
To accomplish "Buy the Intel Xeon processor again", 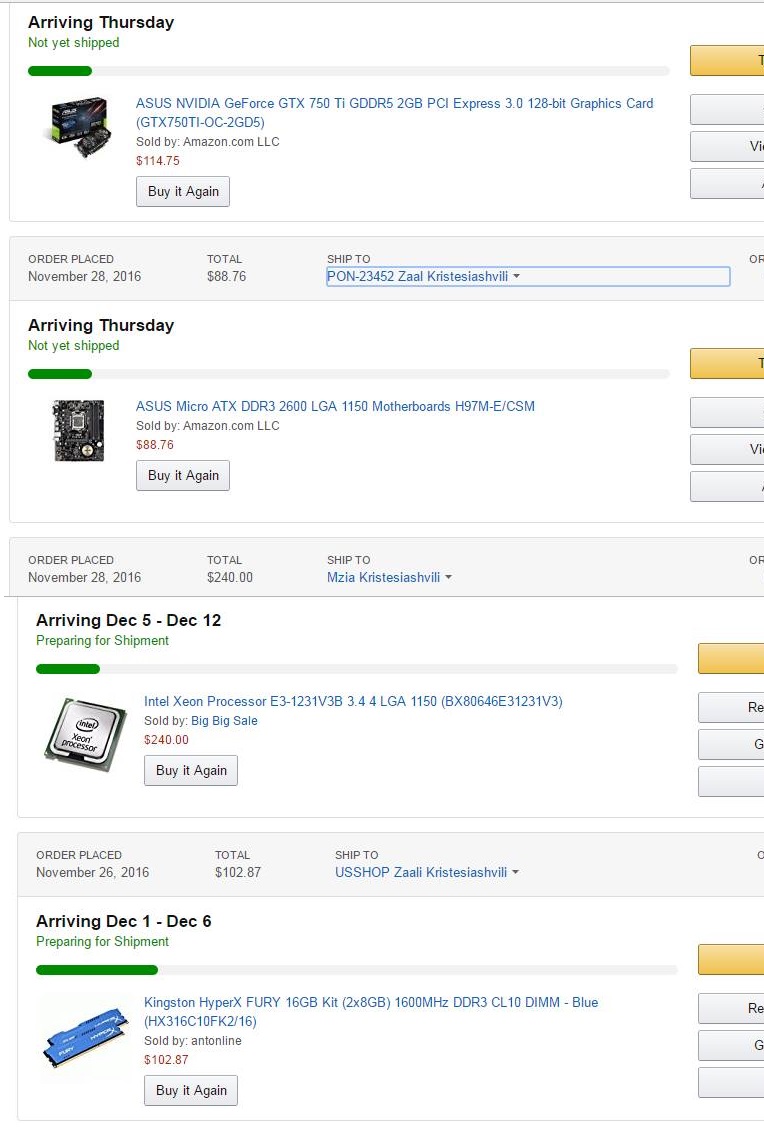I will [191, 770].
